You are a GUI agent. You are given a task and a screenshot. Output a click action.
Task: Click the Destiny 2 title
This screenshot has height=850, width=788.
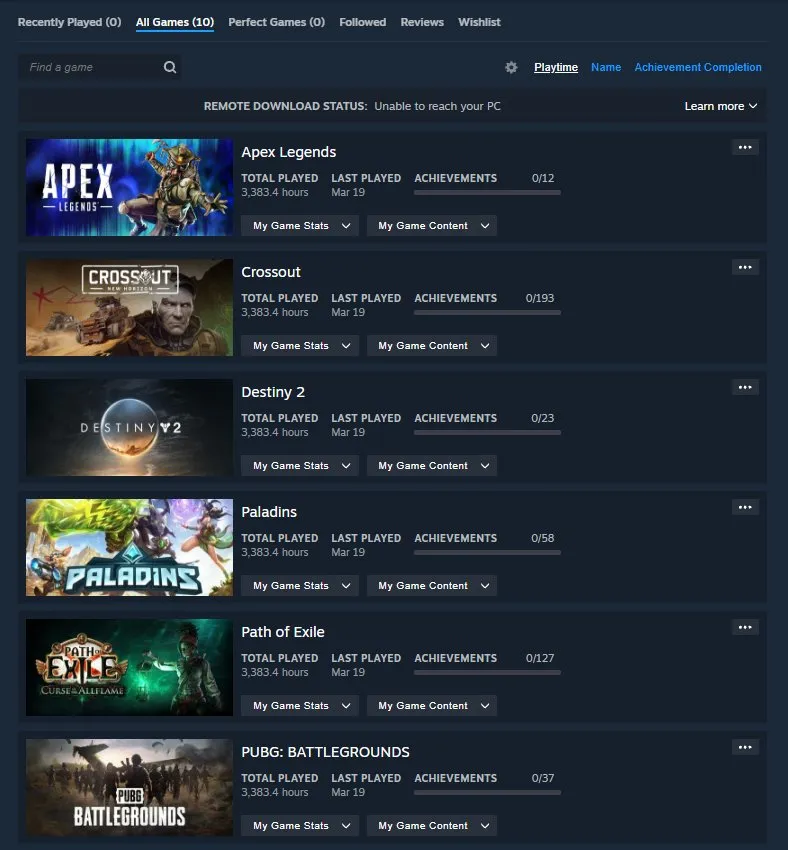pos(273,392)
